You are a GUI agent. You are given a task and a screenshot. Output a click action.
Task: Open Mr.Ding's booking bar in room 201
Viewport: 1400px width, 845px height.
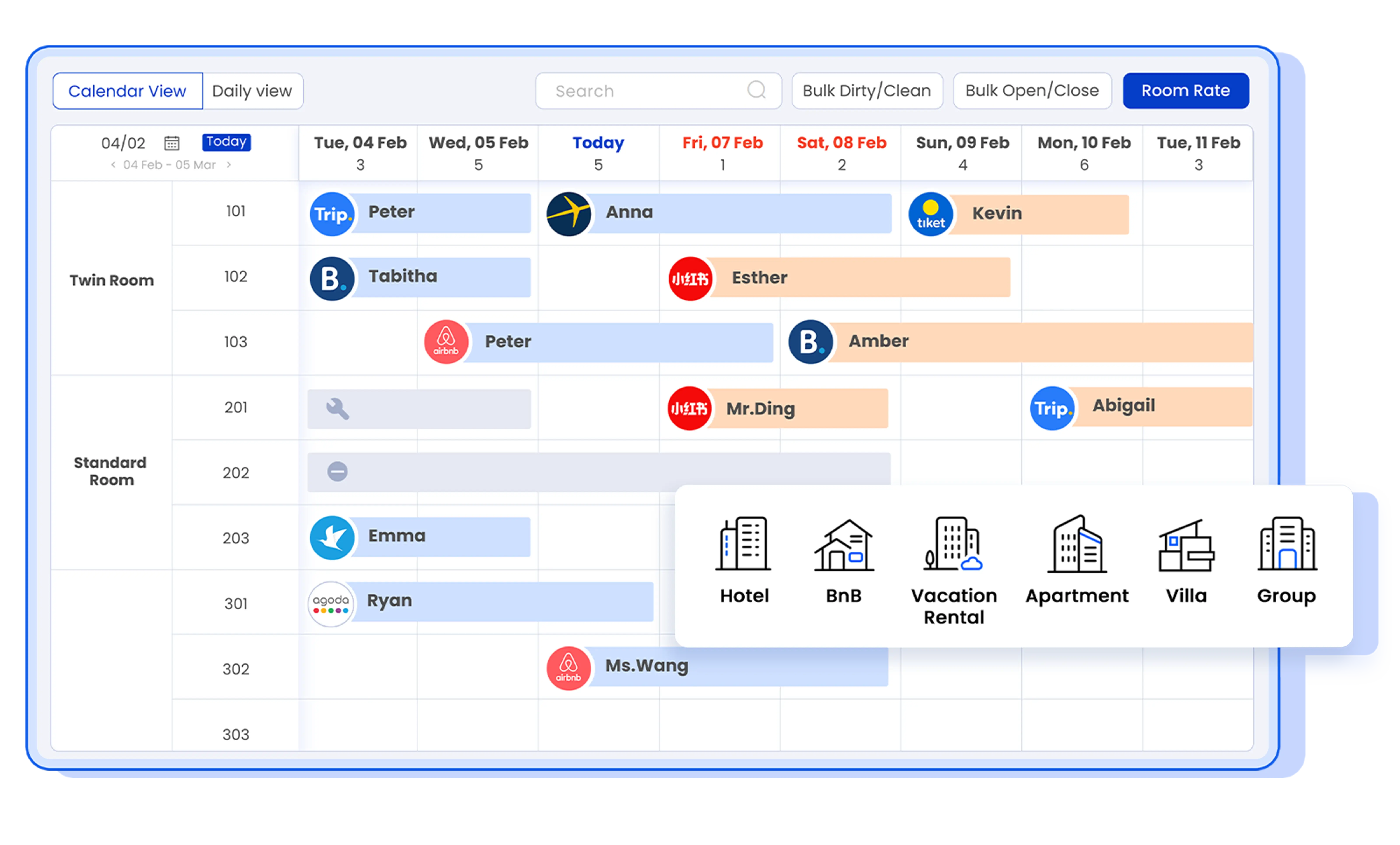pyautogui.click(x=778, y=408)
